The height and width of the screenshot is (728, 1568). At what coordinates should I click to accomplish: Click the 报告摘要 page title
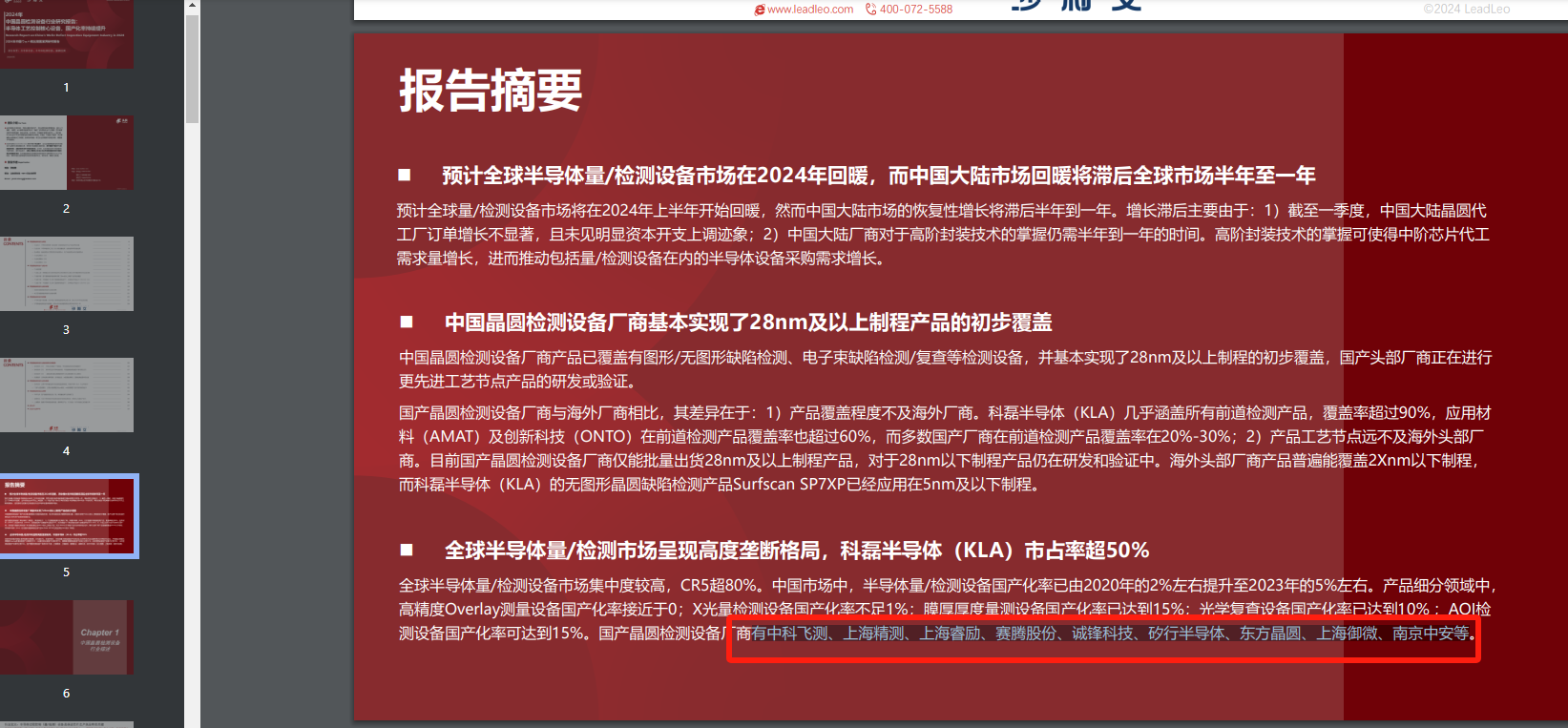click(x=491, y=92)
